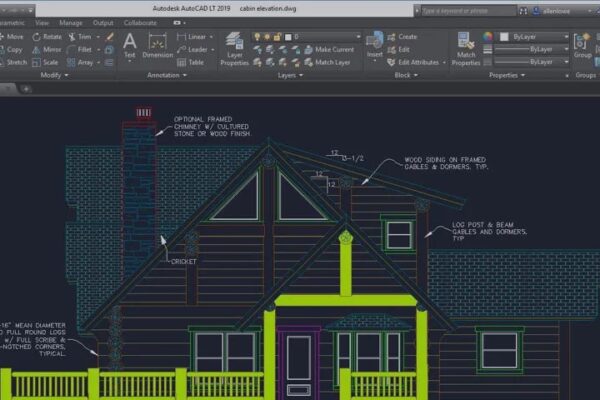The height and width of the screenshot is (400, 600).
Task: Activate the Array tool
Action: tap(80, 62)
